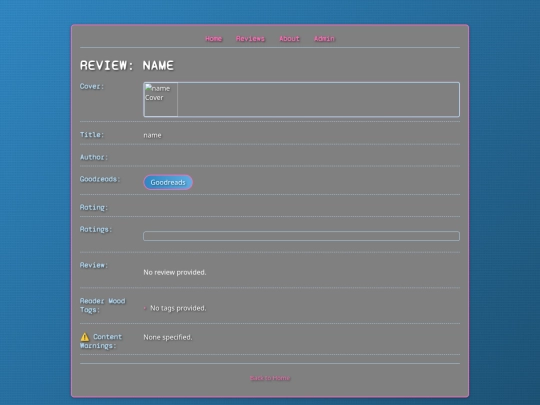Open the Admin navigation link
The width and height of the screenshot is (540, 405).
pyautogui.click(x=324, y=39)
